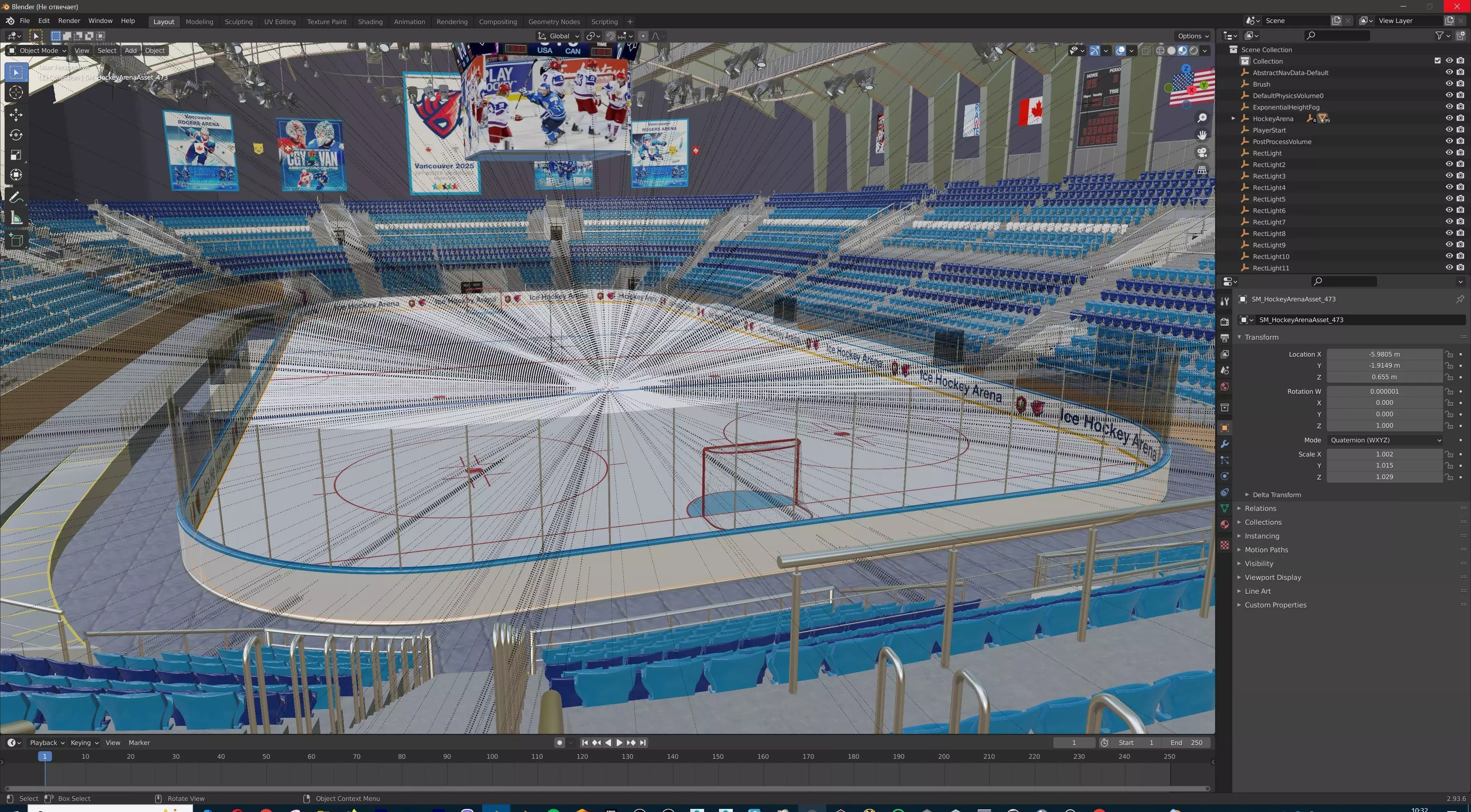The width and height of the screenshot is (1471, 812).
Task: Toggle the Scale Z lock
Action: (1449, 477)
